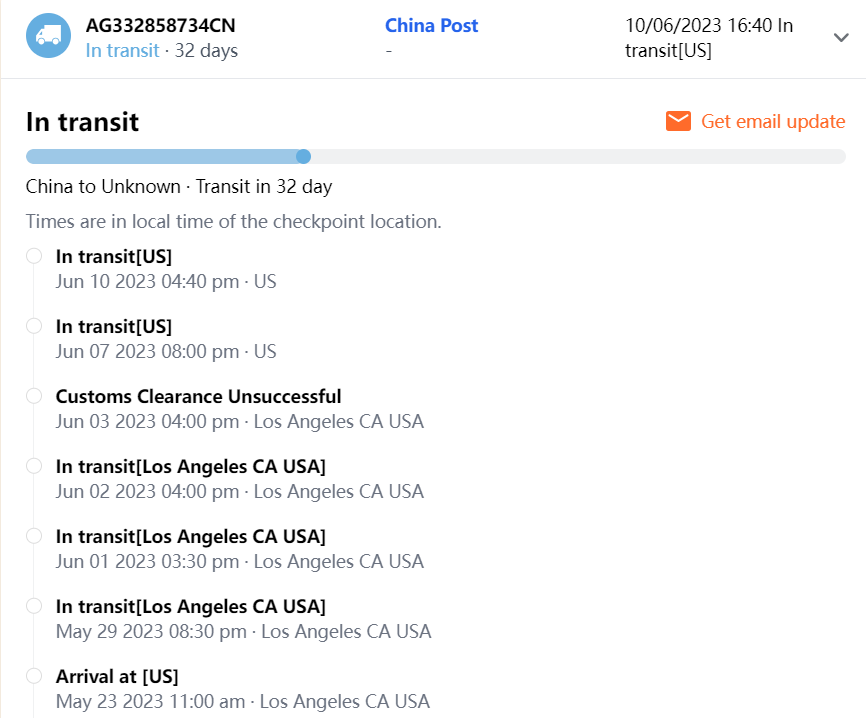Click timeline dot for Jun 02 checkpoint
This screenshot has width=866, height=718.
34,466
